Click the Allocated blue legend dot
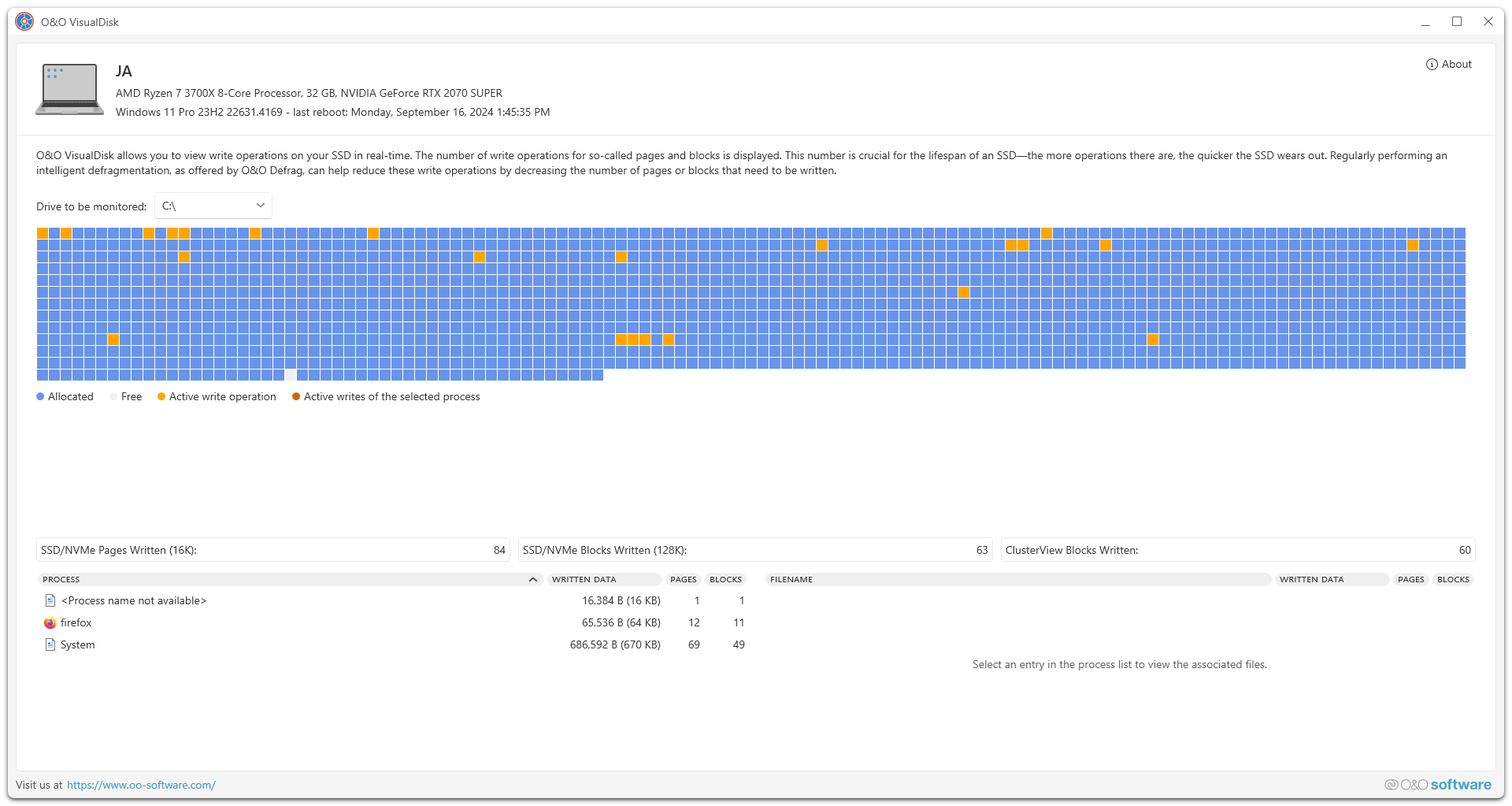1512x806 pixels. point(40,396)
